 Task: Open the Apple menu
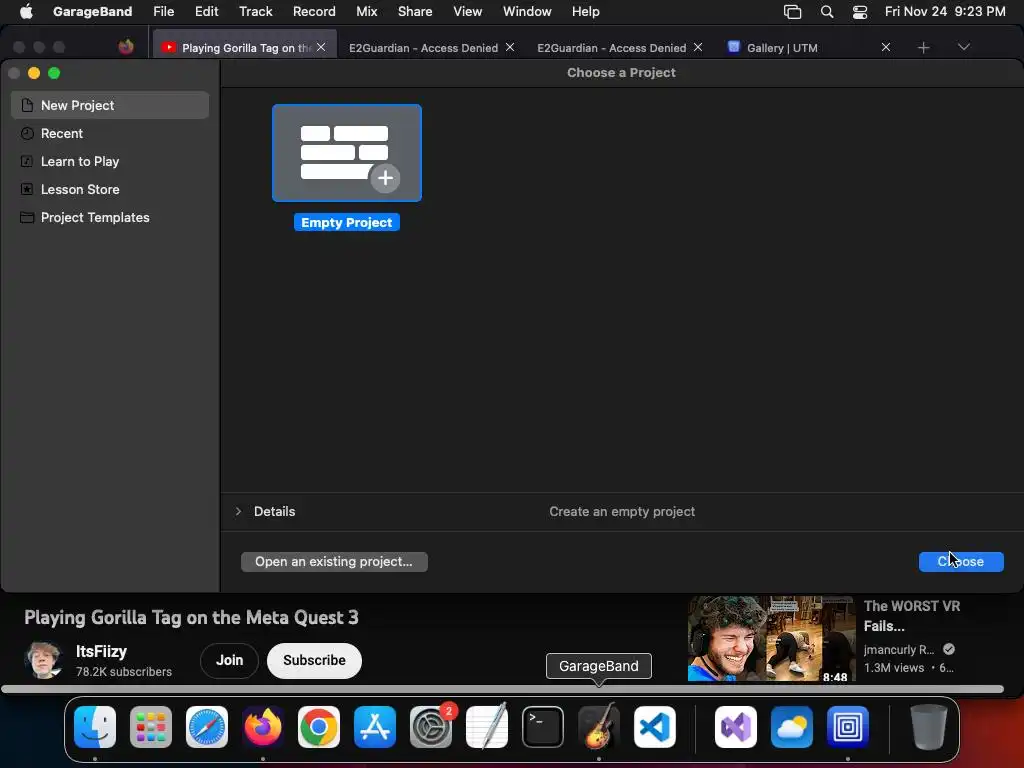26,11
